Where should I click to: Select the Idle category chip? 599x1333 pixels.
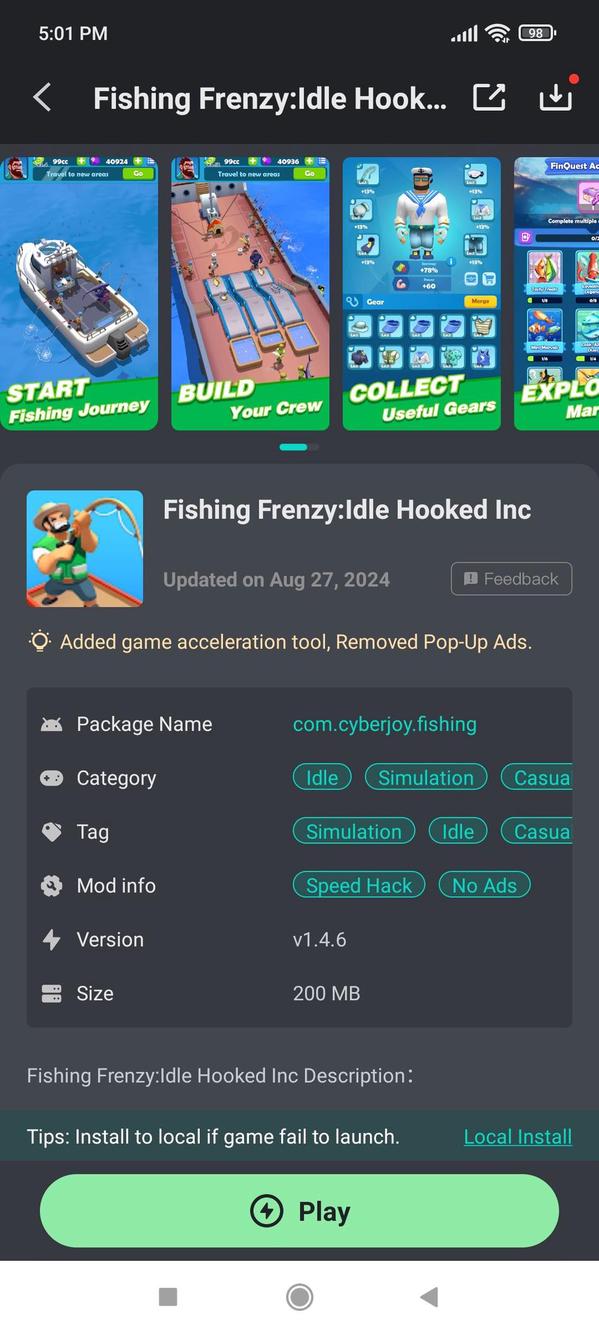[x=321, y=777]
